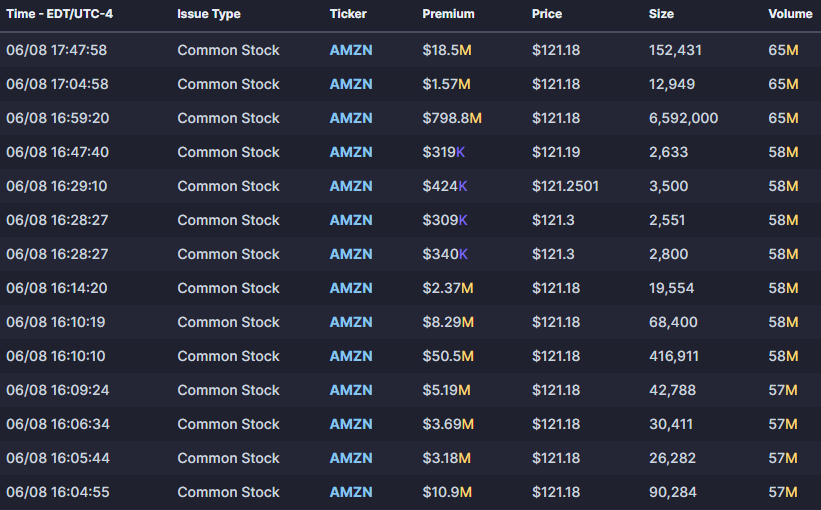Image resolution: width=821 pixels, height=510 pixels.
Task: Click the $10.9M premium cell
Action: (x=447, y=492)
